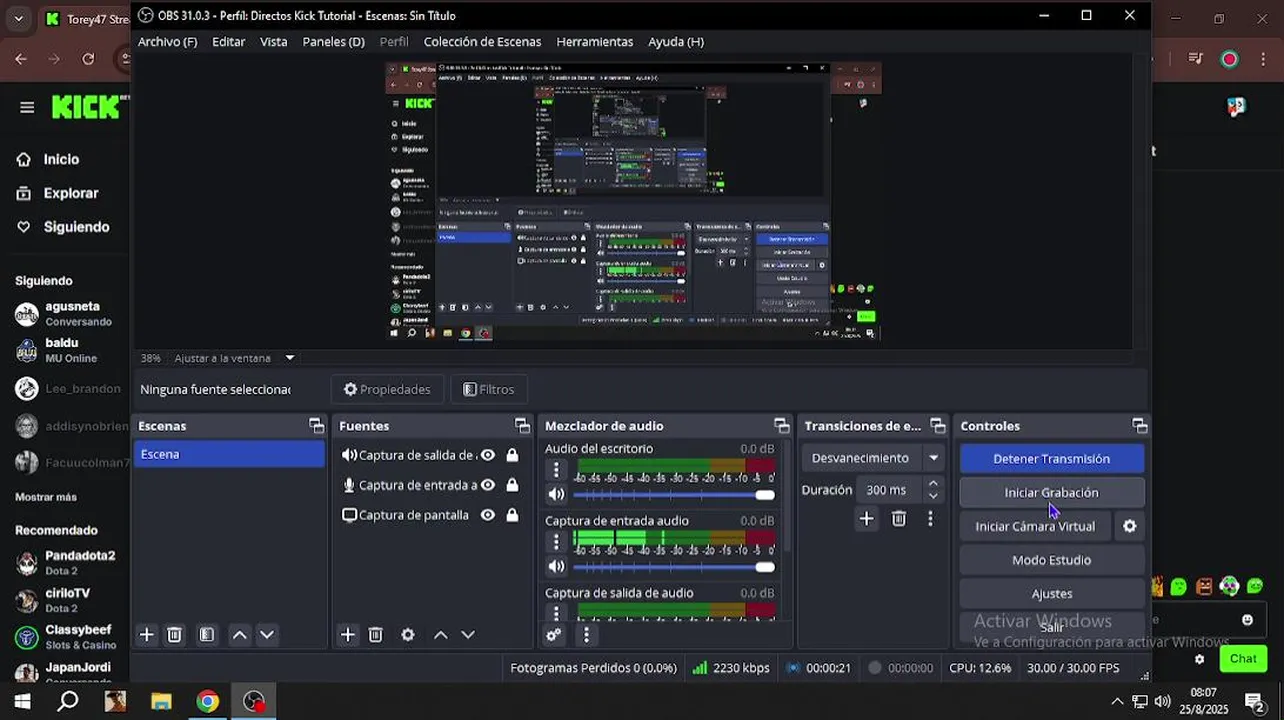Click Mostrar más in Kick sidebar

click(46, 497)
